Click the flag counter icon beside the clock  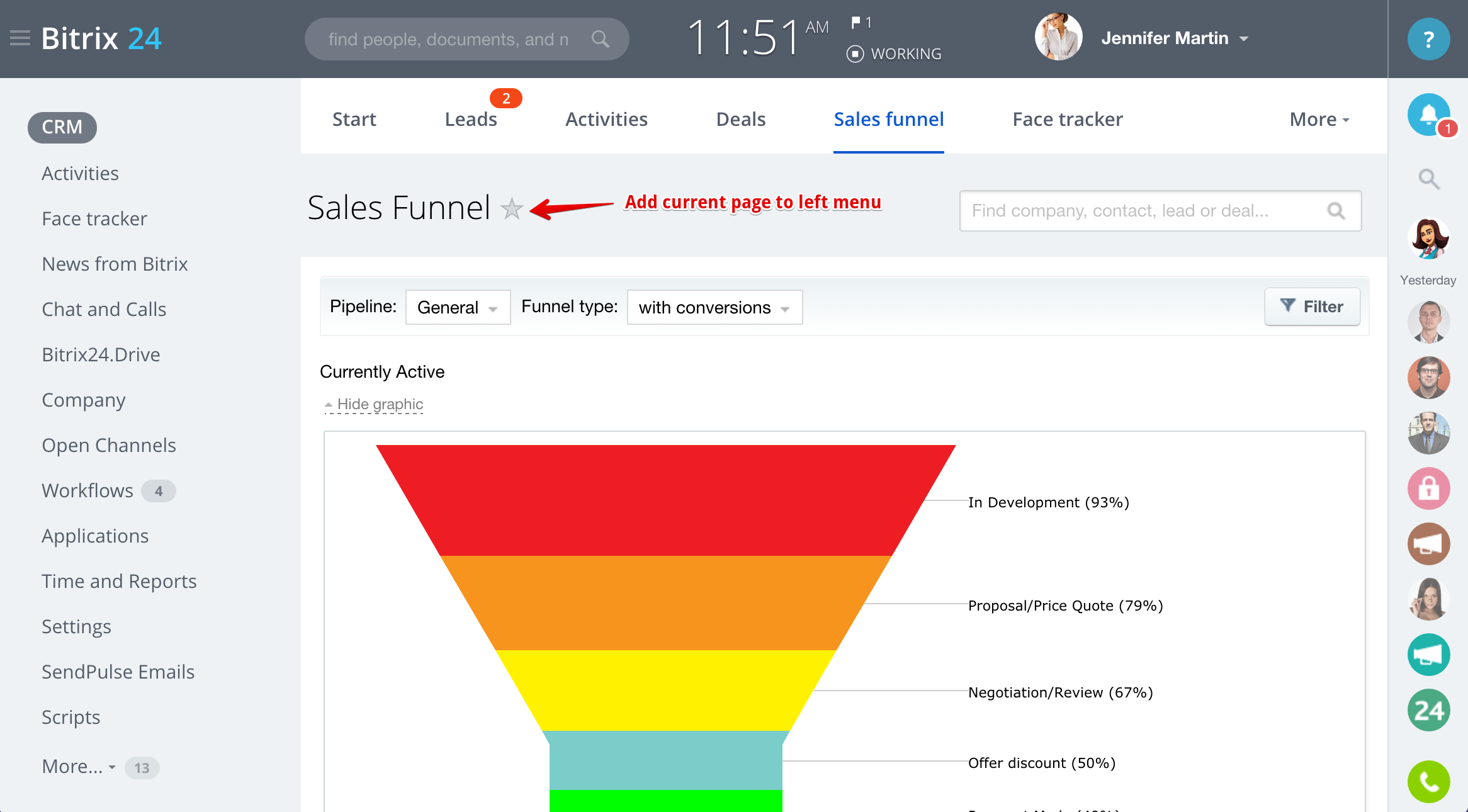click(861, 23)
